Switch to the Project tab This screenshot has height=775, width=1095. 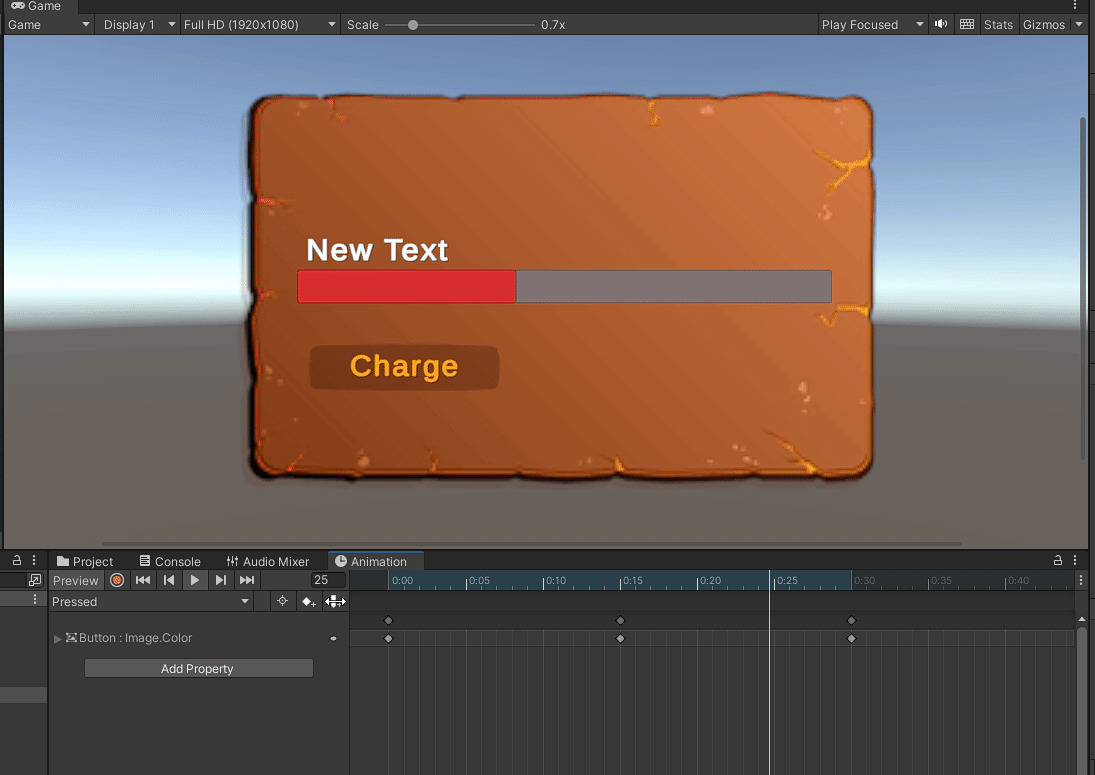84,561
